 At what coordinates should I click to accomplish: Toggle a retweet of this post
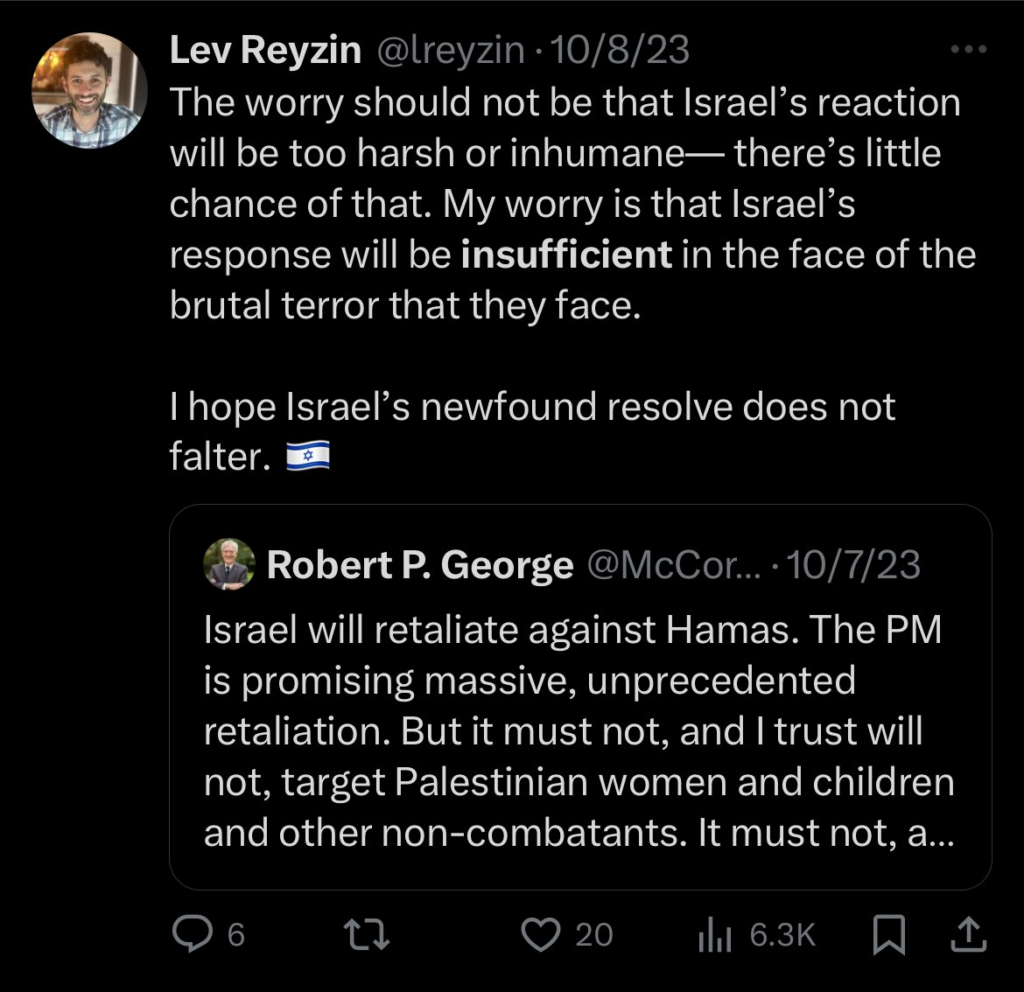(x=367, y=934)
